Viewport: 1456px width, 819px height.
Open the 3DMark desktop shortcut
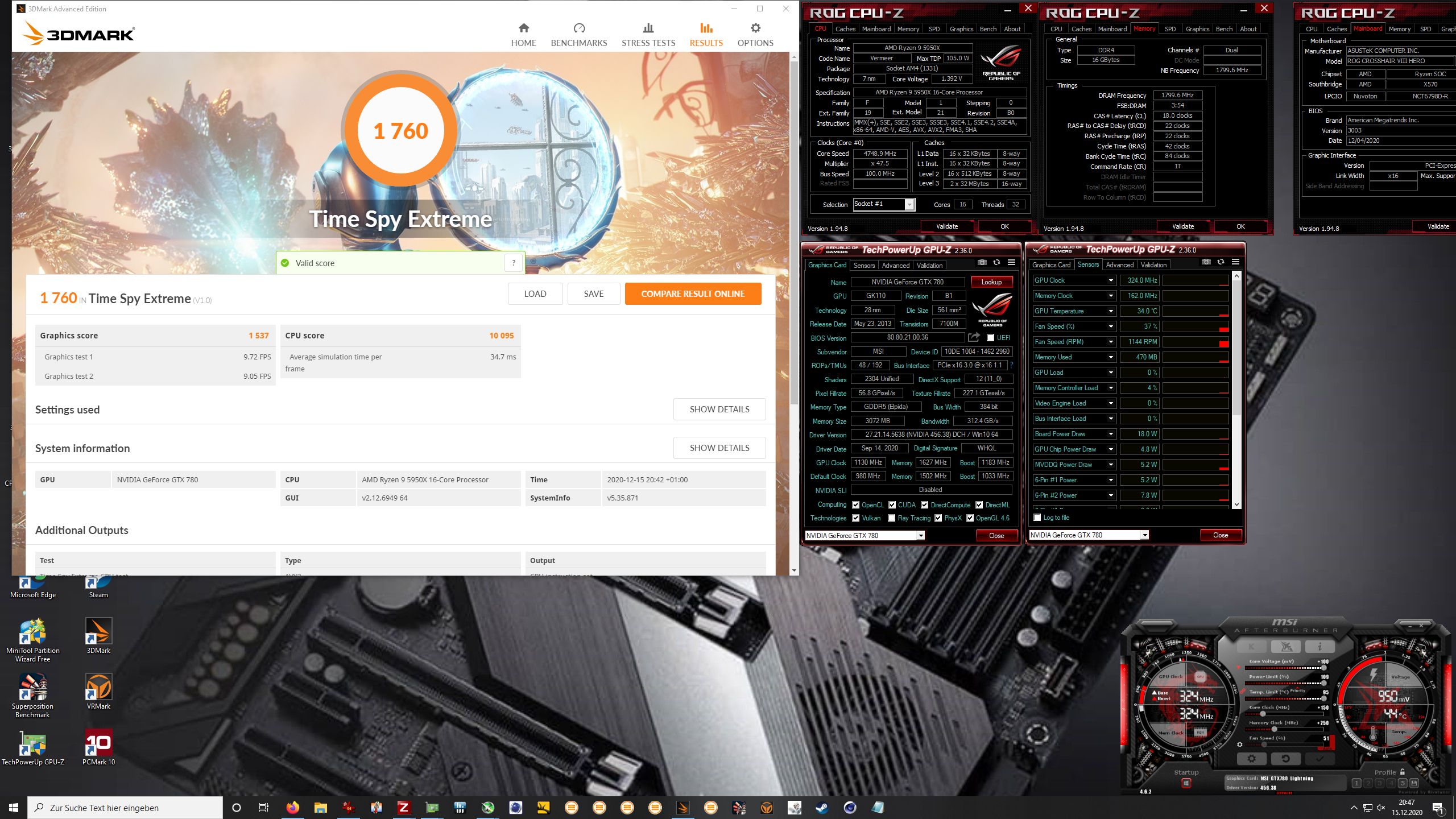[98, 636]
